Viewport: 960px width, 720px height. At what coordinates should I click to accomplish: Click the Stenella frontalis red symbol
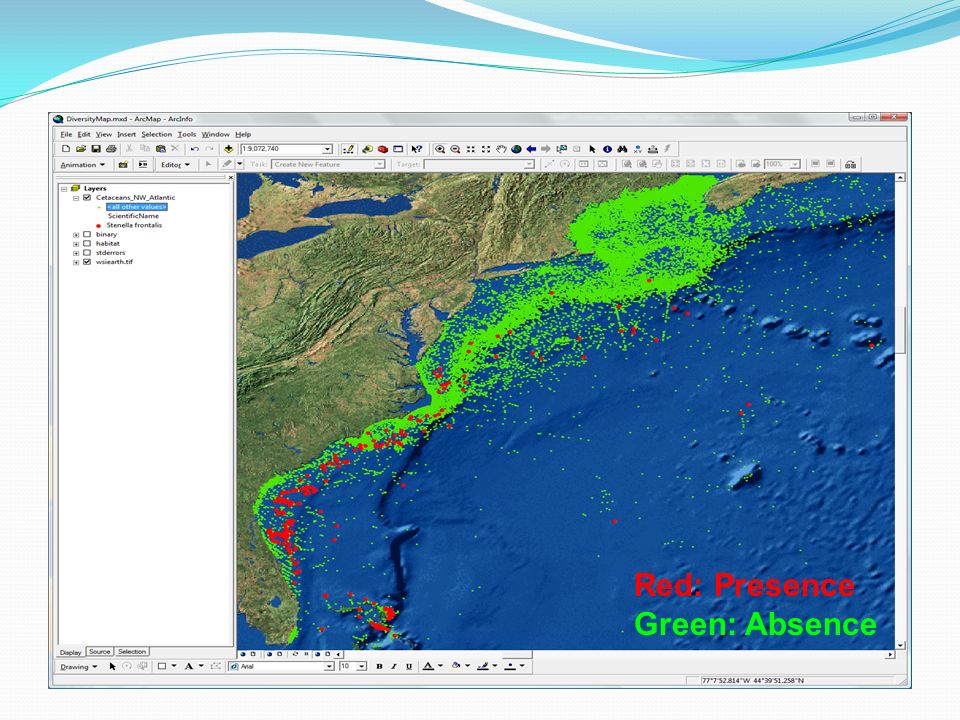(x=98, y=225)
